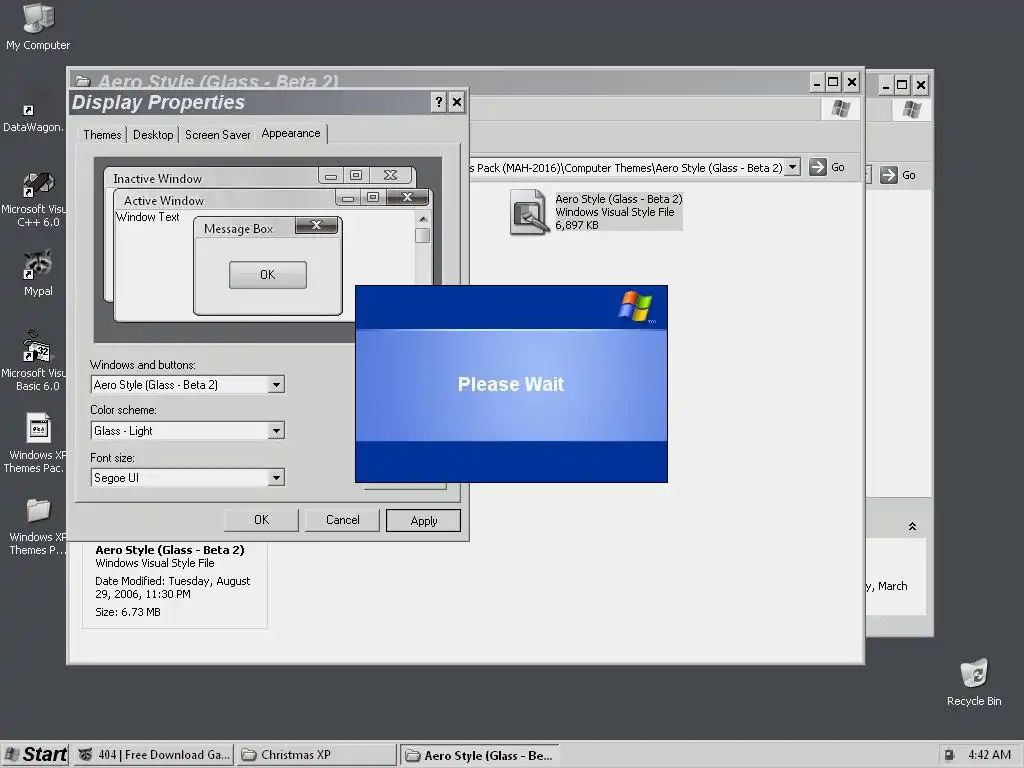Click OK in Display Properties
Image resolution: width=1024 pixels, height=768 pixels.
(261, 520)
